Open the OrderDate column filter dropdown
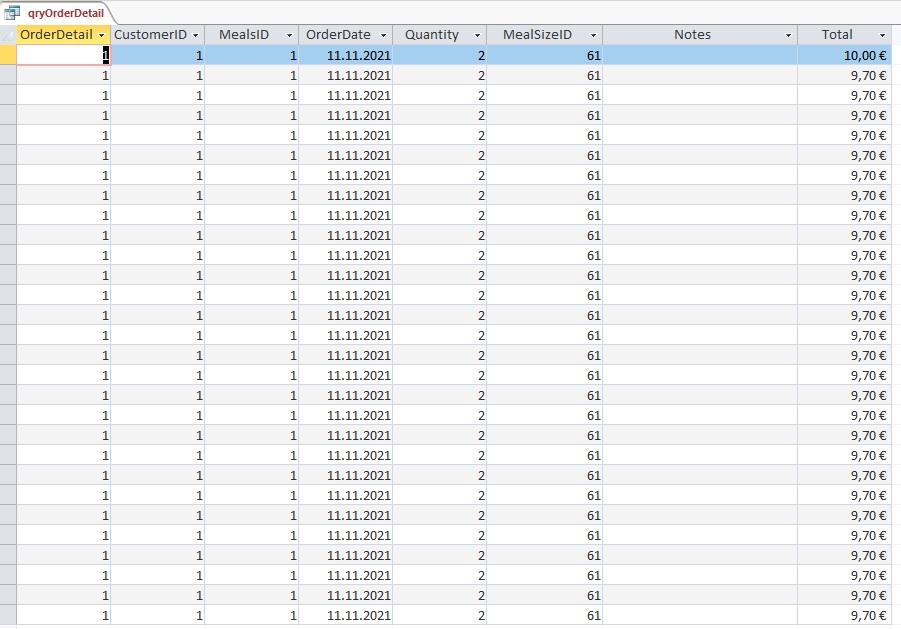The image size is (901, 629). pos(384,35)
